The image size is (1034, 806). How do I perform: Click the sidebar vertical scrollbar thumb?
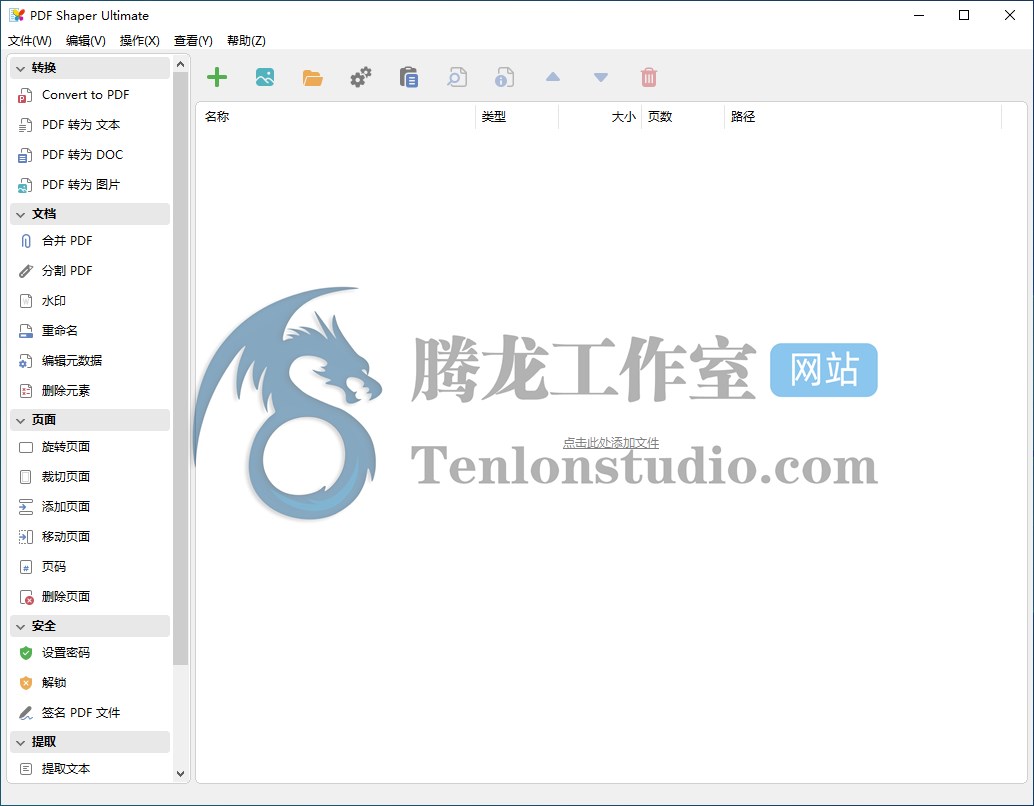(x=181, y=369)
